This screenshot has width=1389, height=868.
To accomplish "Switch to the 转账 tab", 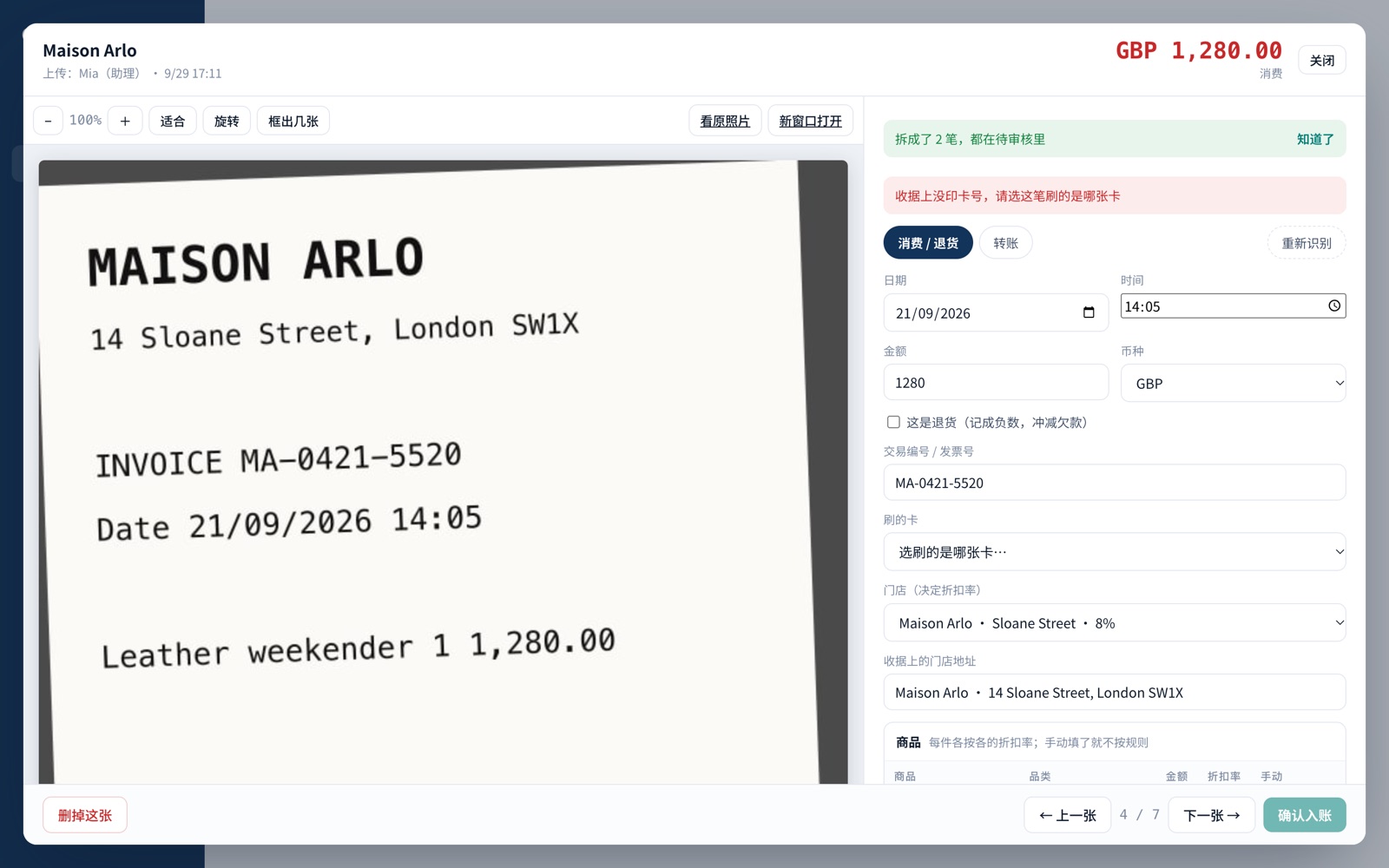I will (1005, 242).
